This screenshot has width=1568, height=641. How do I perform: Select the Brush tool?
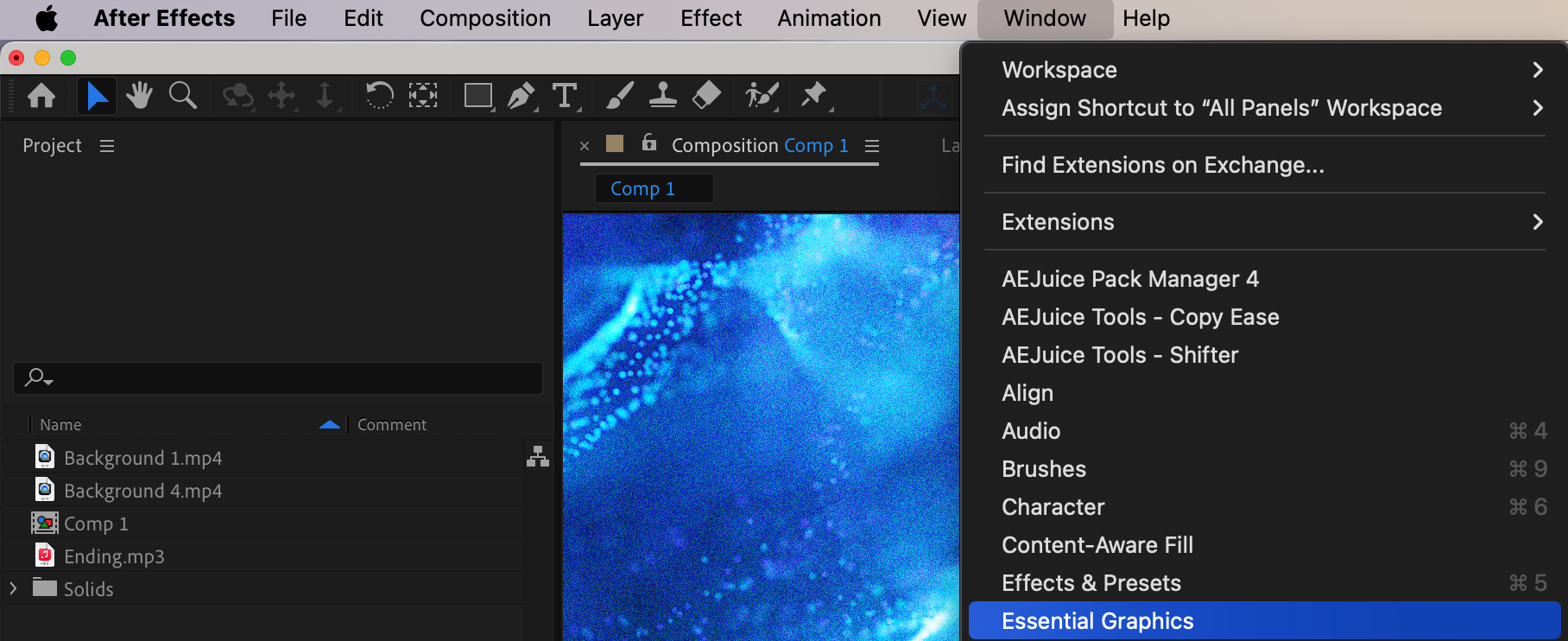click(619, 95)
